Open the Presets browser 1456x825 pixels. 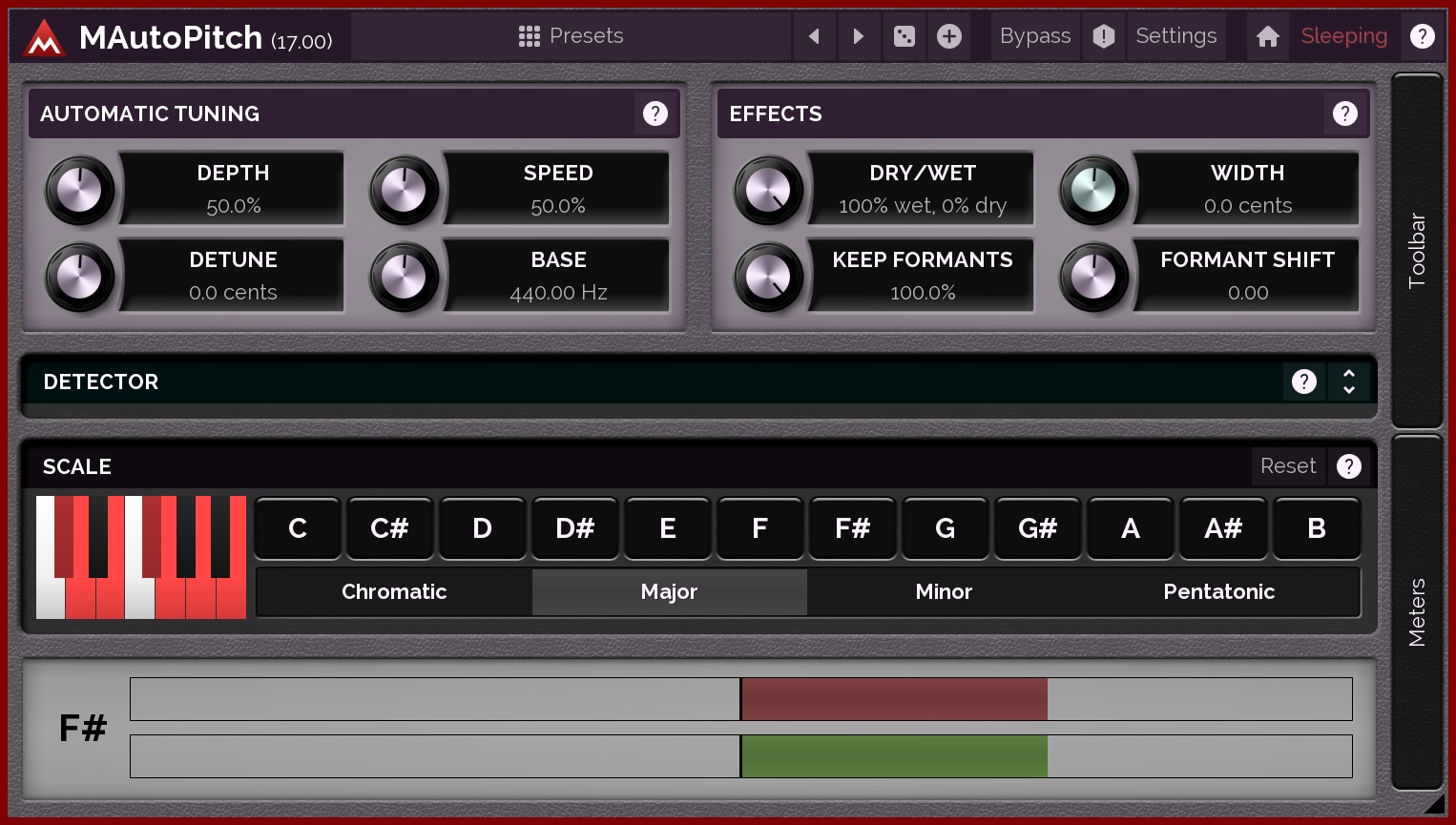pyautogui.click(x=571, y=36)
